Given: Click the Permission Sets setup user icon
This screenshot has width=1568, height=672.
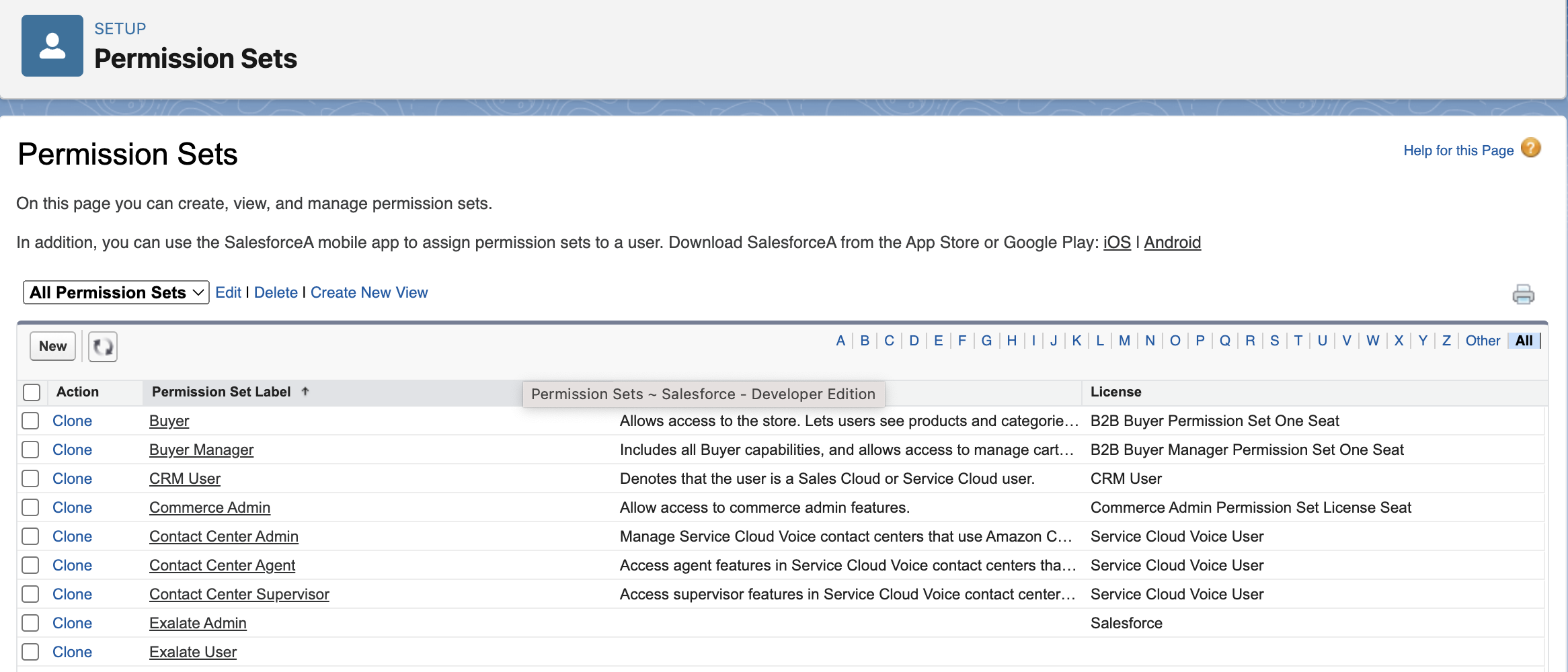Looking at the screenshot, I should click(x=52, y=46).
